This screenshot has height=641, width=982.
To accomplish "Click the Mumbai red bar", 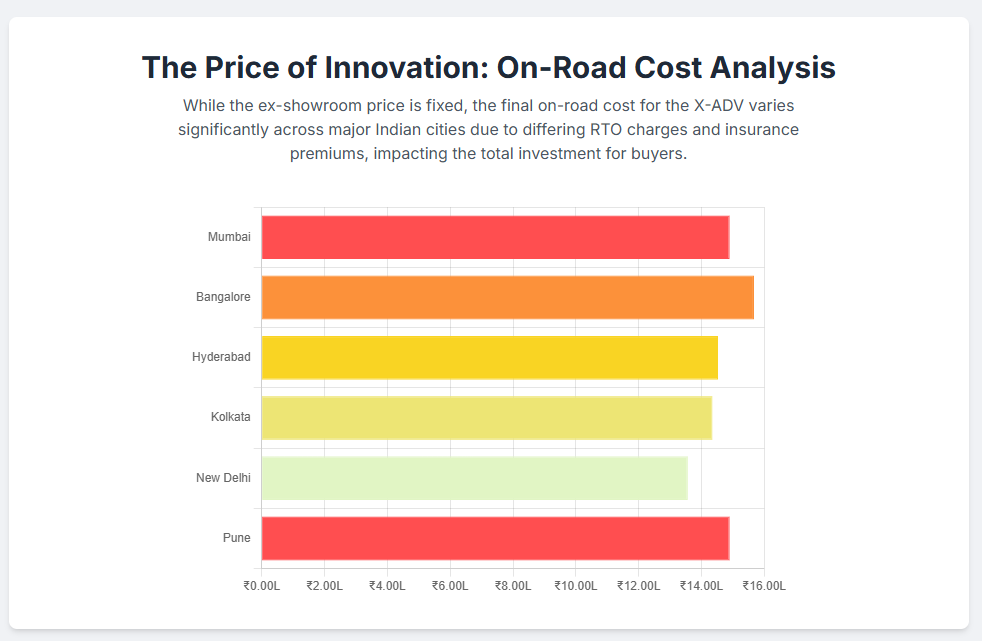I will pos(495,237).
